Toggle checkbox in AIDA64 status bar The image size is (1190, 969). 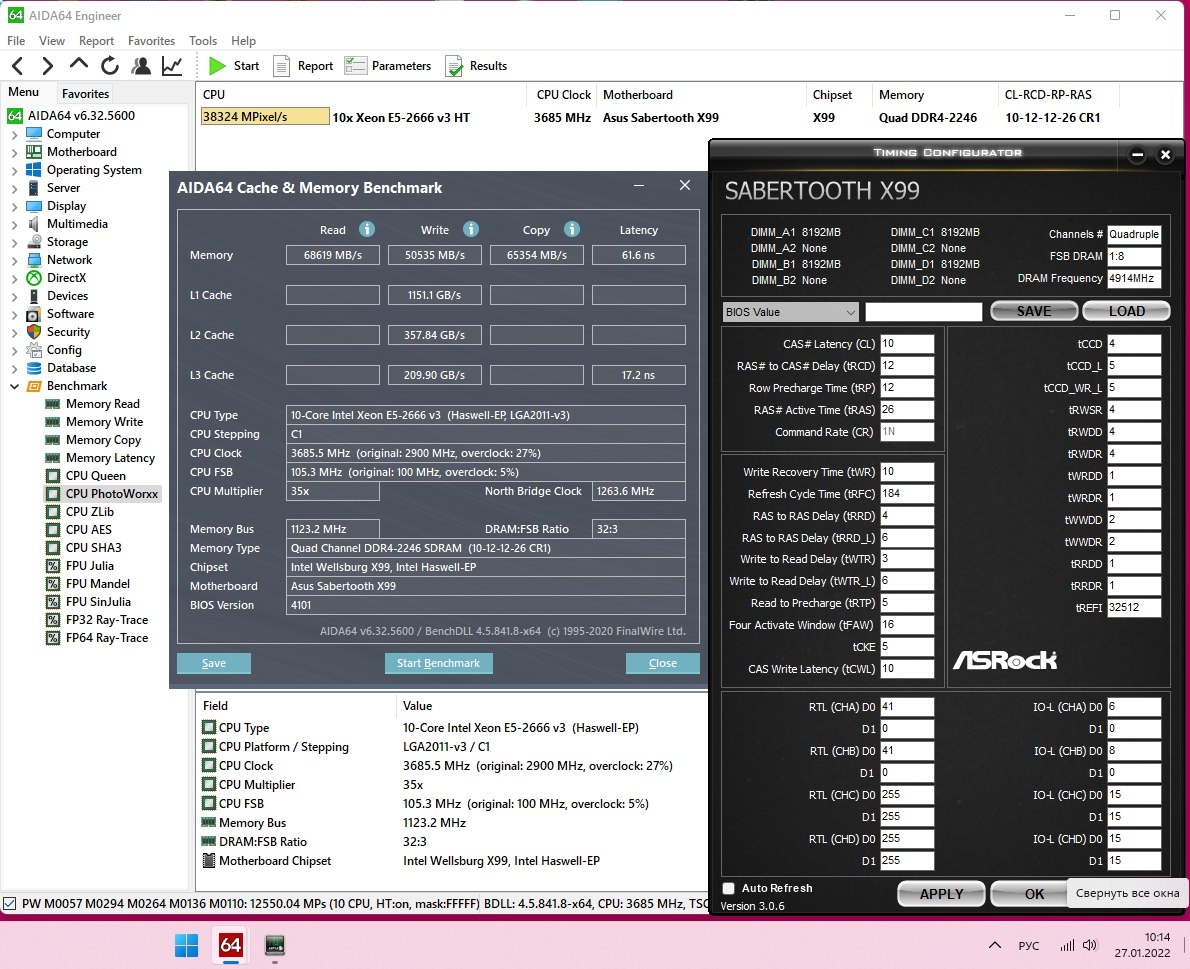(10, 904)
